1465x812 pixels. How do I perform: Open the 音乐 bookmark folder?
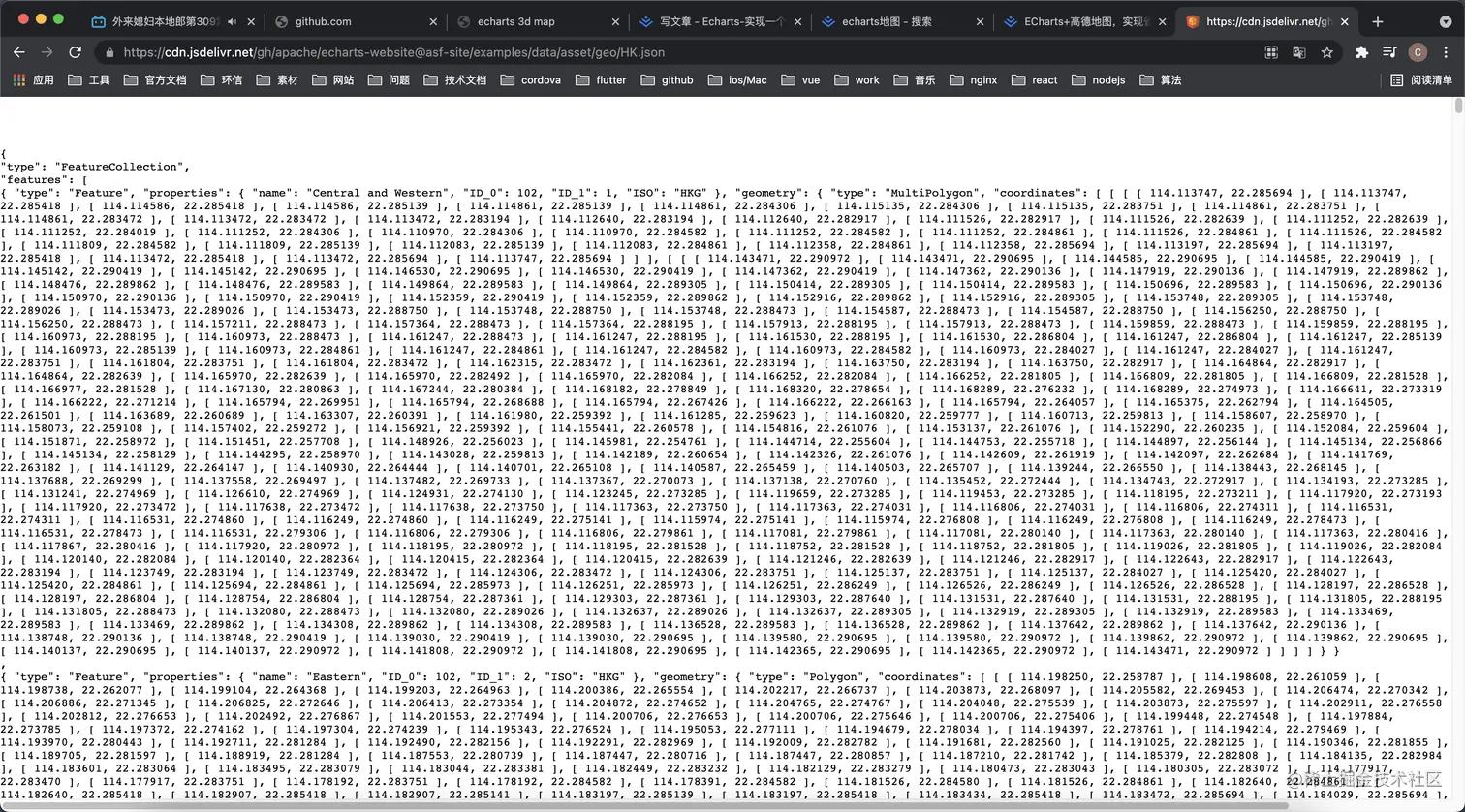point(915,80)
